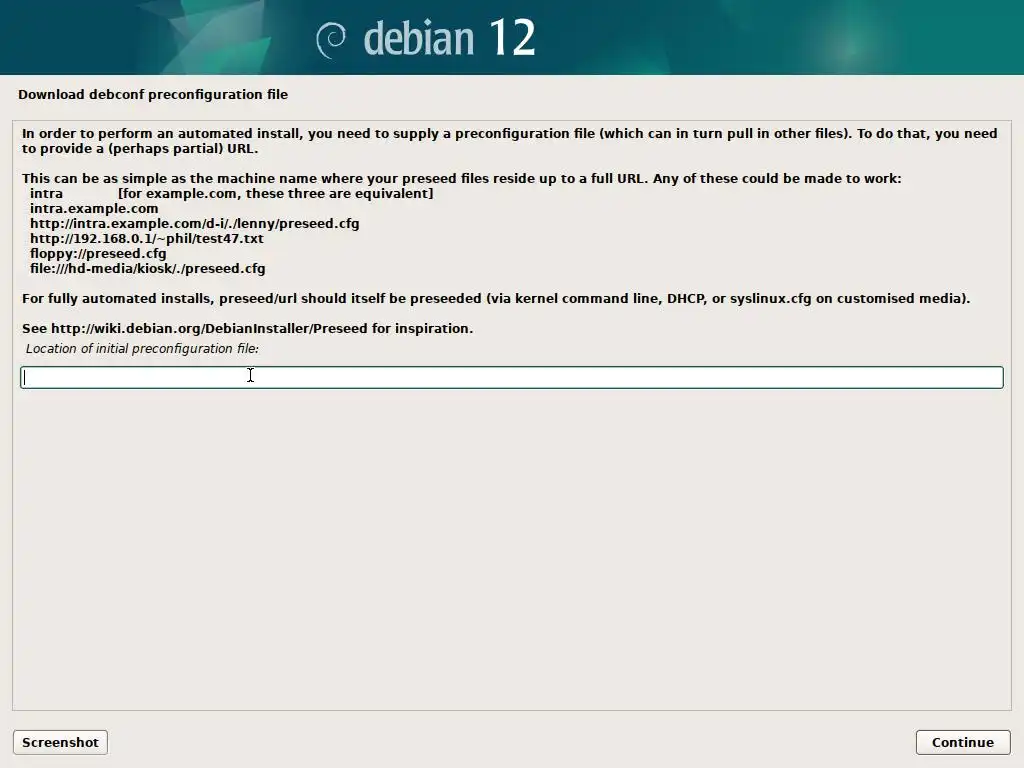Image resolution: width=1024 pixels, height=768 pixels.
Task: Click the 'http://192.168.0.1/~phil/test47.txt' example
Action: pos(147,239)
